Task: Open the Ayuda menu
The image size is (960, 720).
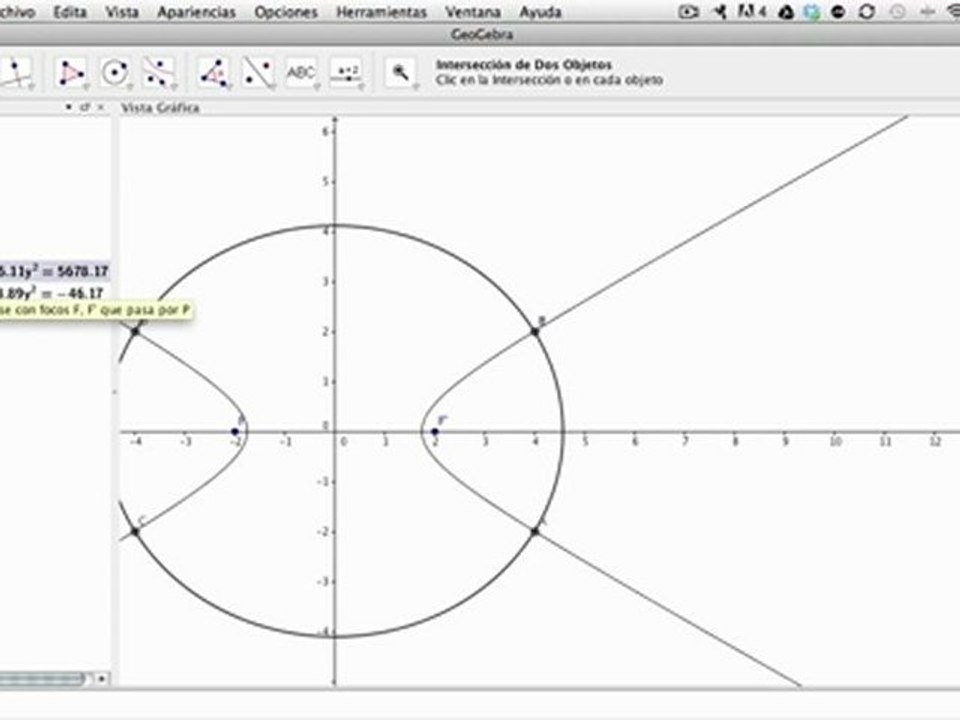Action: click(x=540, y=12)
